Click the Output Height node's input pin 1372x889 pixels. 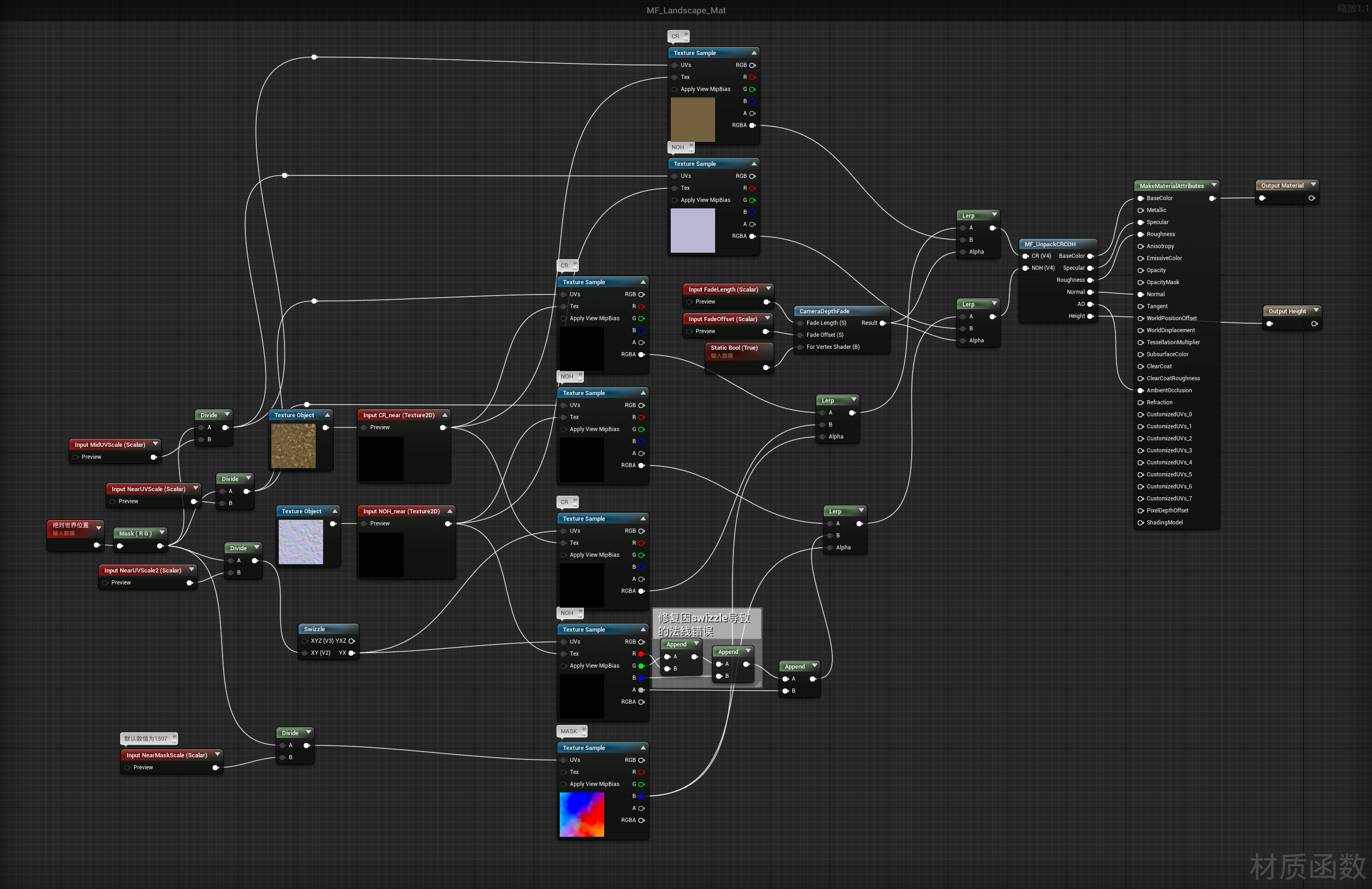tap(1269, 324)
